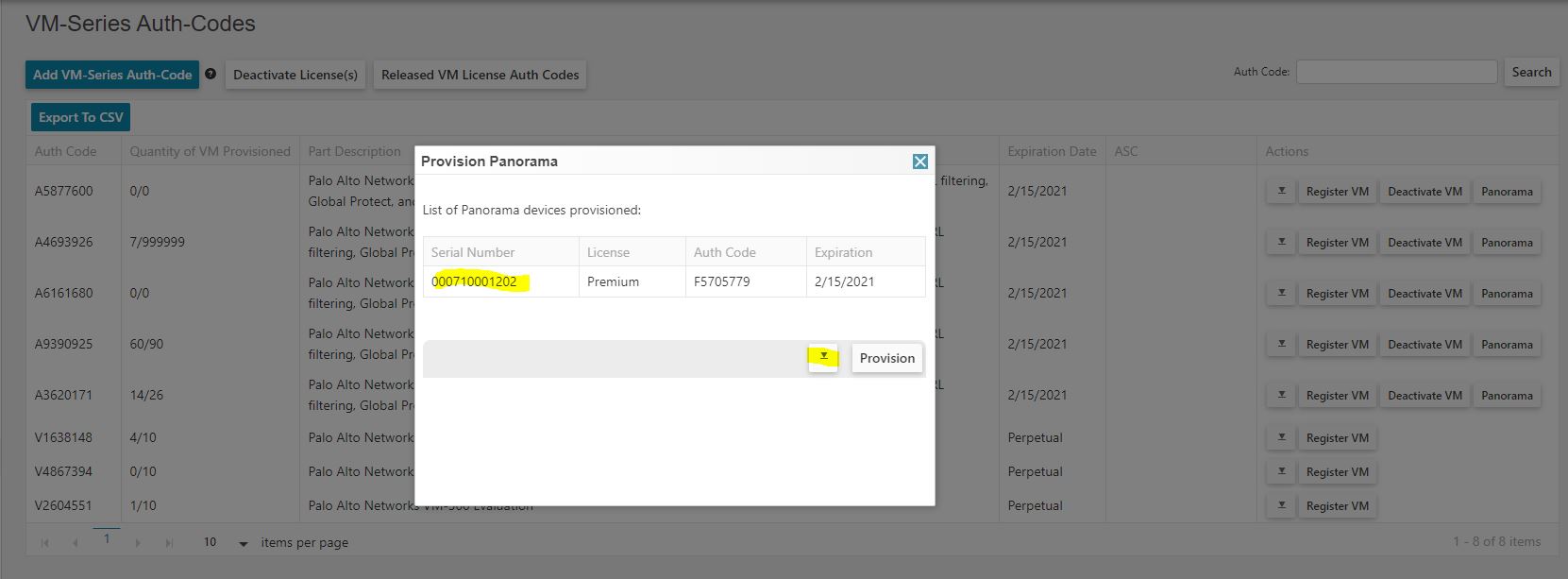Viewport: 1568px width, 579px height.
Task: Click the help icon beside Add VM-Series Auth-Code
Action: [211, 74]
